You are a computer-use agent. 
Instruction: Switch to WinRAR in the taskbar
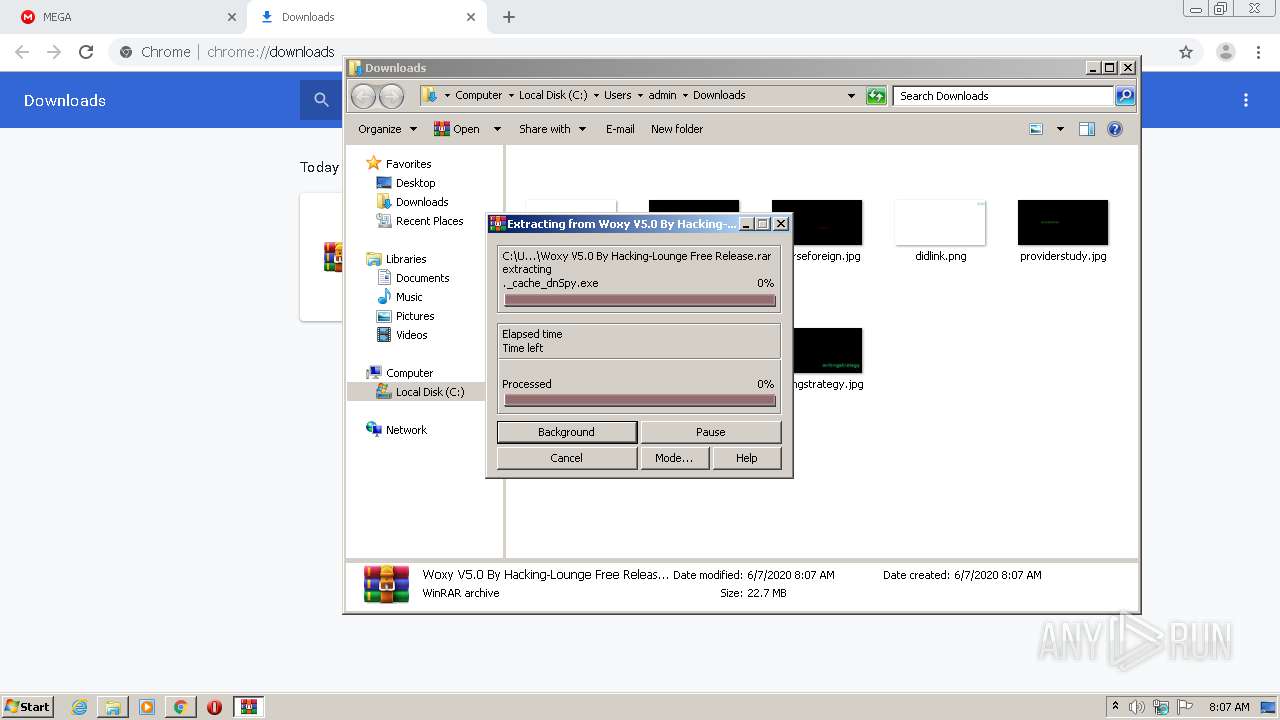click(x=249, y=707)
